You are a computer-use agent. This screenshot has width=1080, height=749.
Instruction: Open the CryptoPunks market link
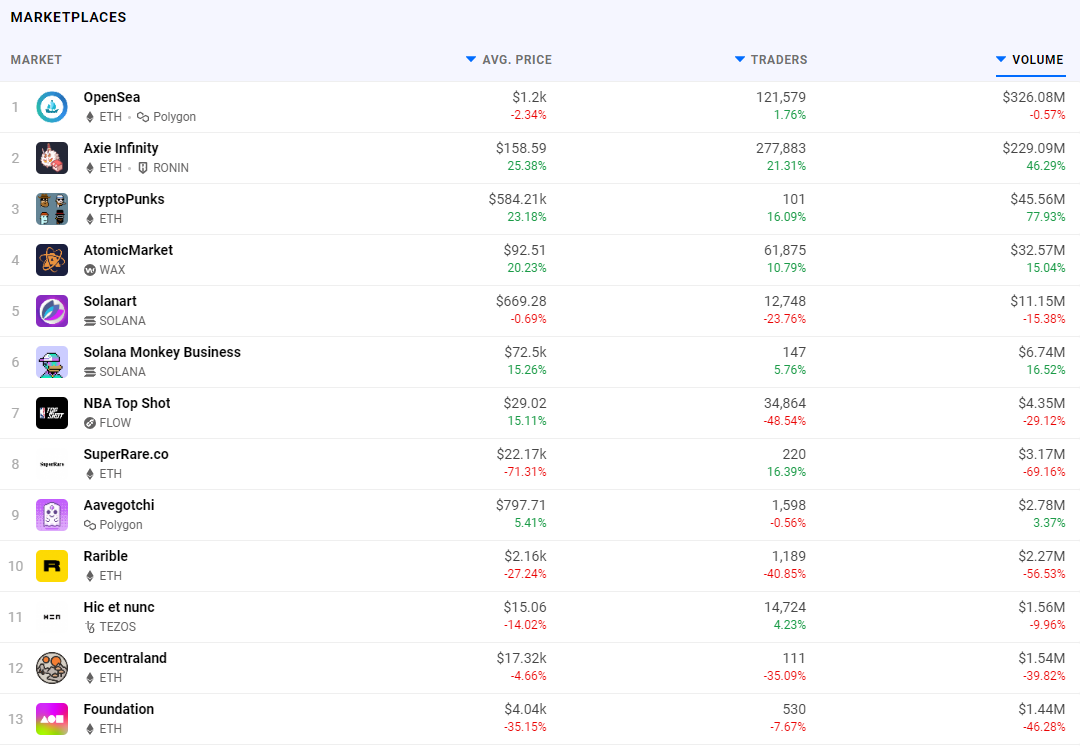point(124,199)
